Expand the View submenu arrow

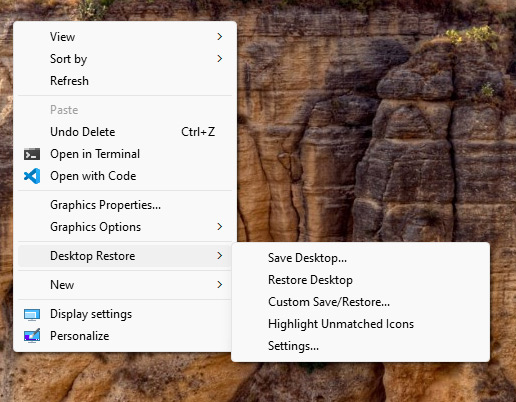pos(219,37)
